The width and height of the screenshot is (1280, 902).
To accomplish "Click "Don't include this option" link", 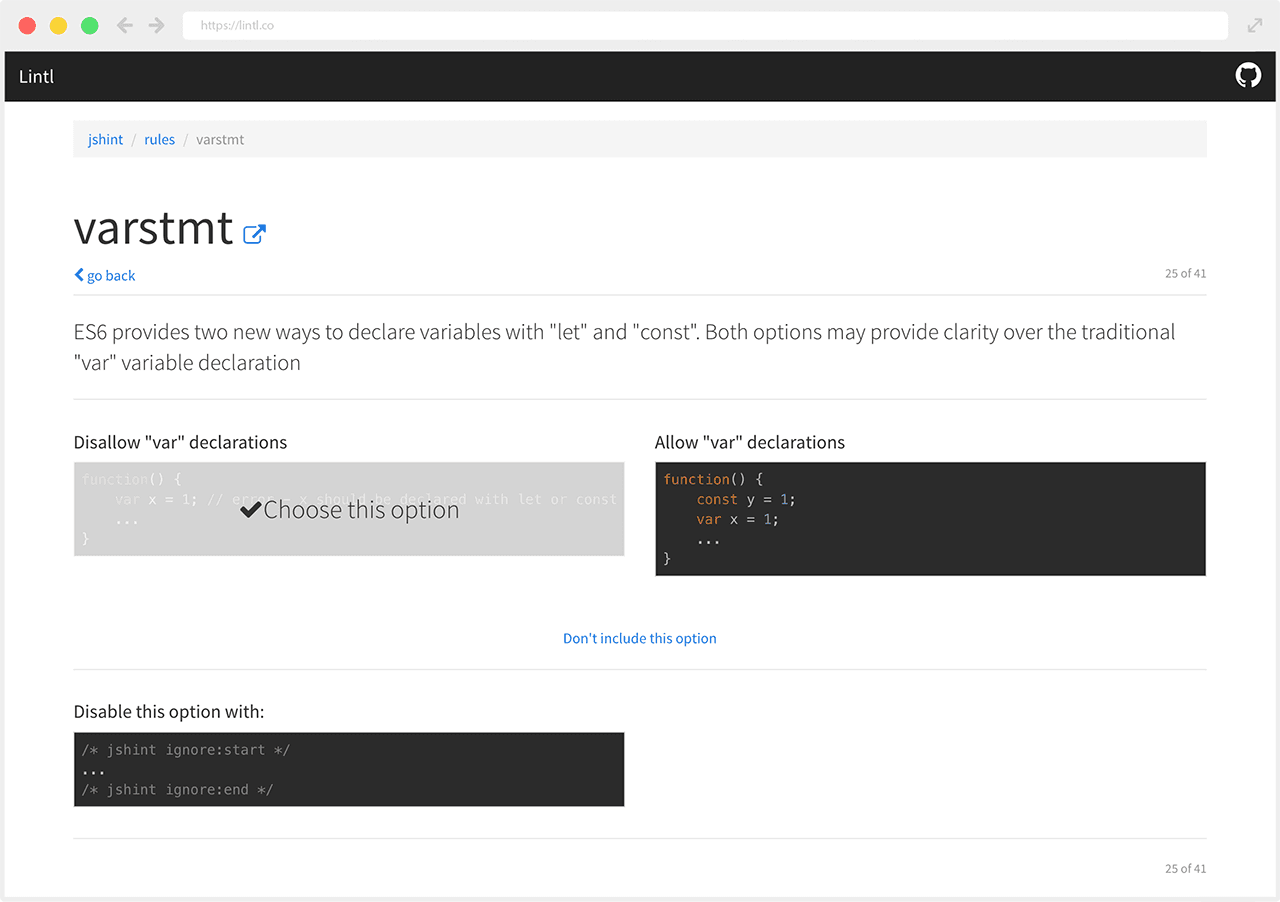I will pyautogui.click(x=640, y=638).
